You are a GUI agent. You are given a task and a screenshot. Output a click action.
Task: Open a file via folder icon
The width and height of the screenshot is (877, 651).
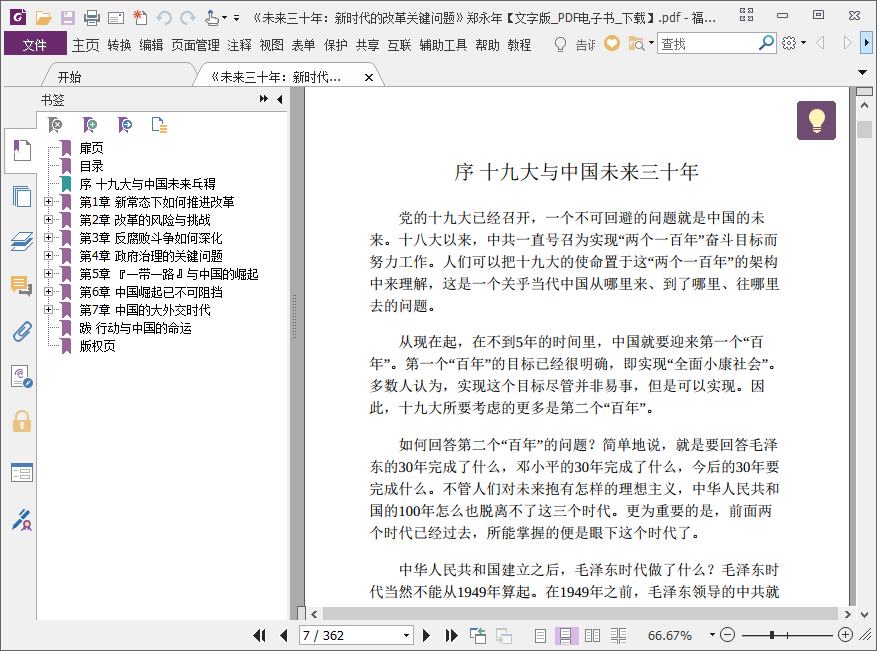point(43,18)
